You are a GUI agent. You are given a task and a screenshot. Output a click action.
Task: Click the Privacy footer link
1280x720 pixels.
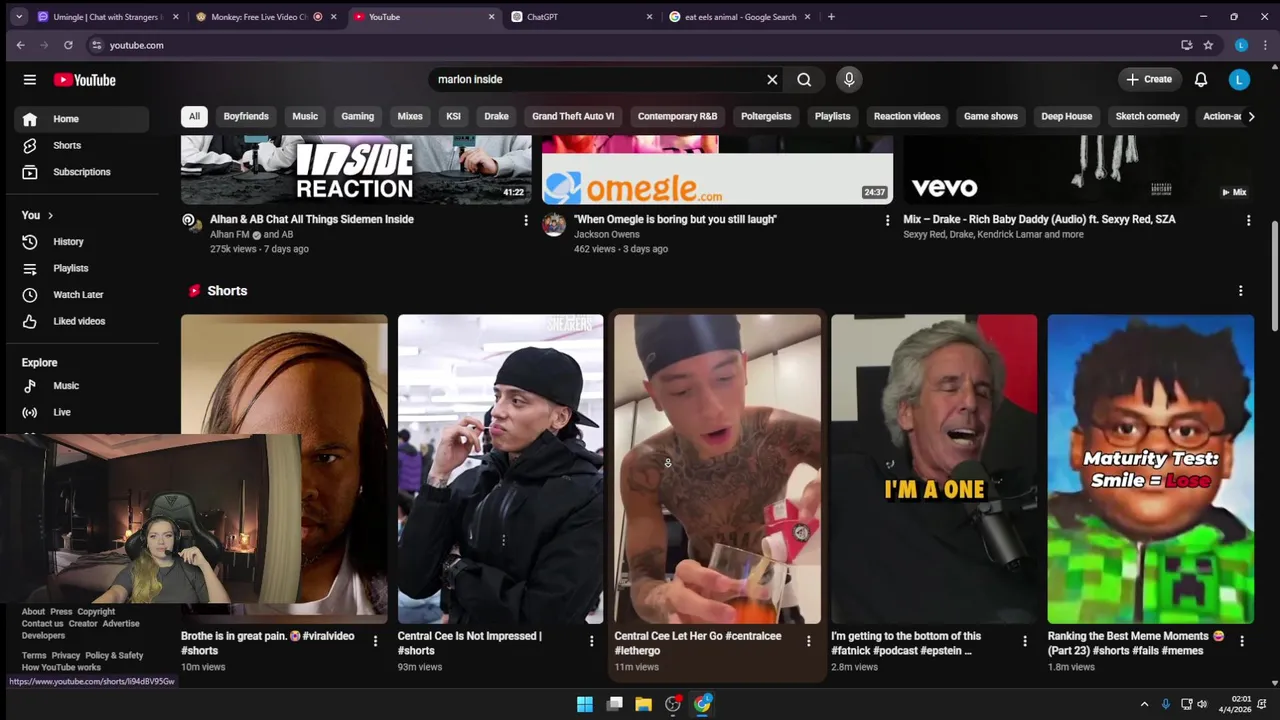pos(66,656)
